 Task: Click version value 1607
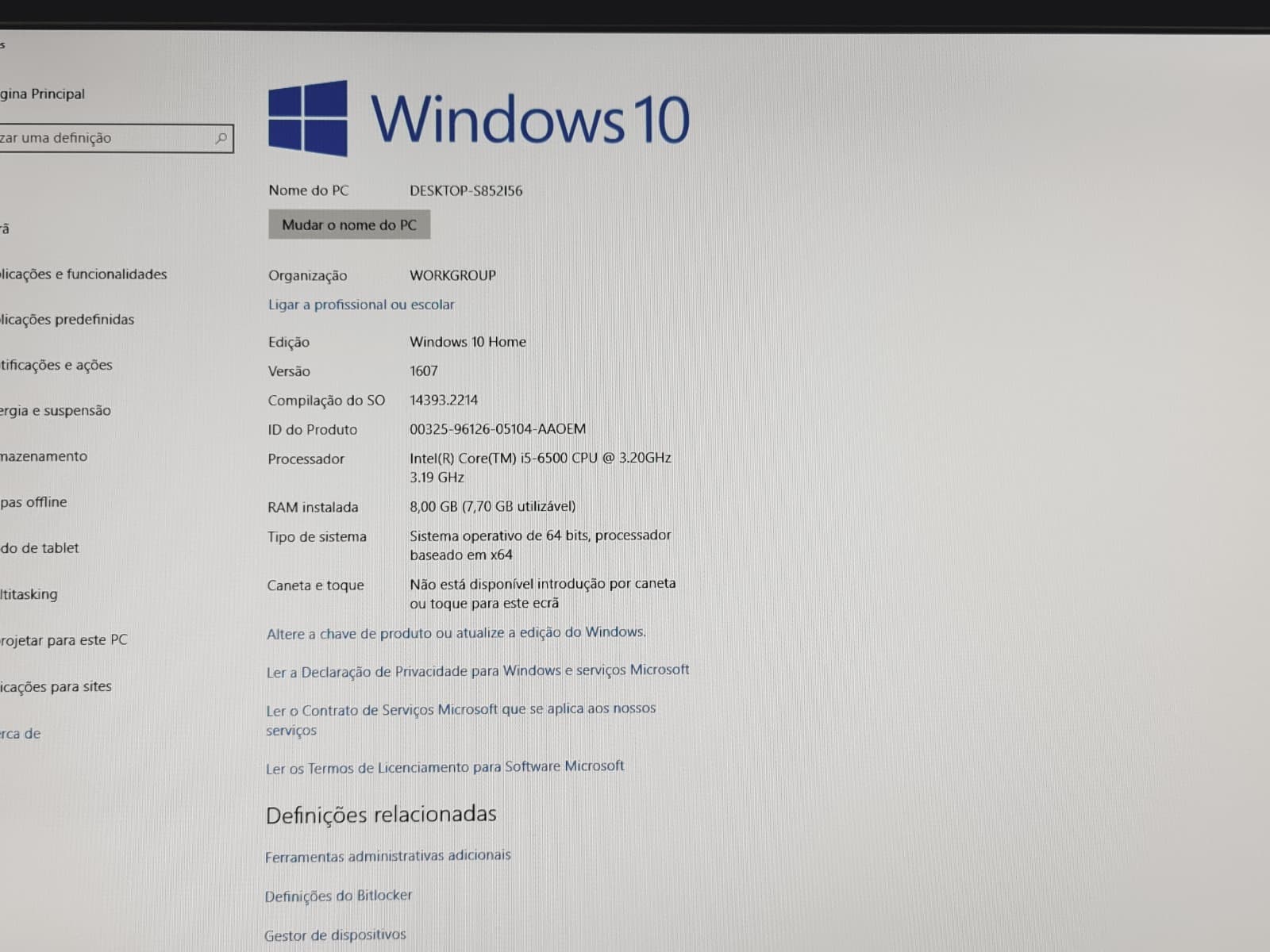pos(423,371)
